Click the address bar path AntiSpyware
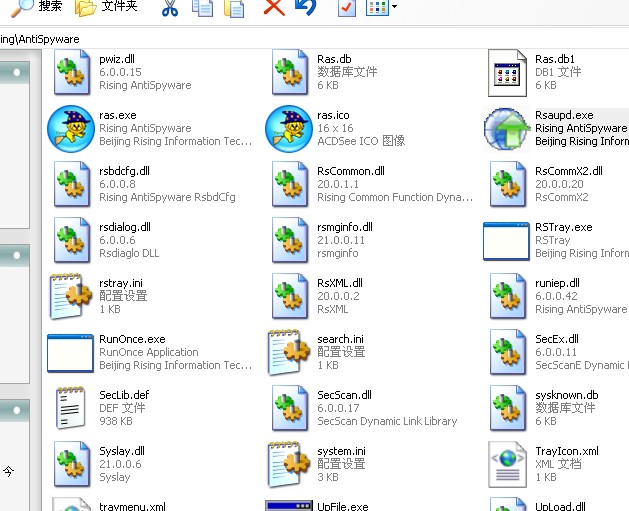Viewport: 629px width, 511px height. click(40, 39)
